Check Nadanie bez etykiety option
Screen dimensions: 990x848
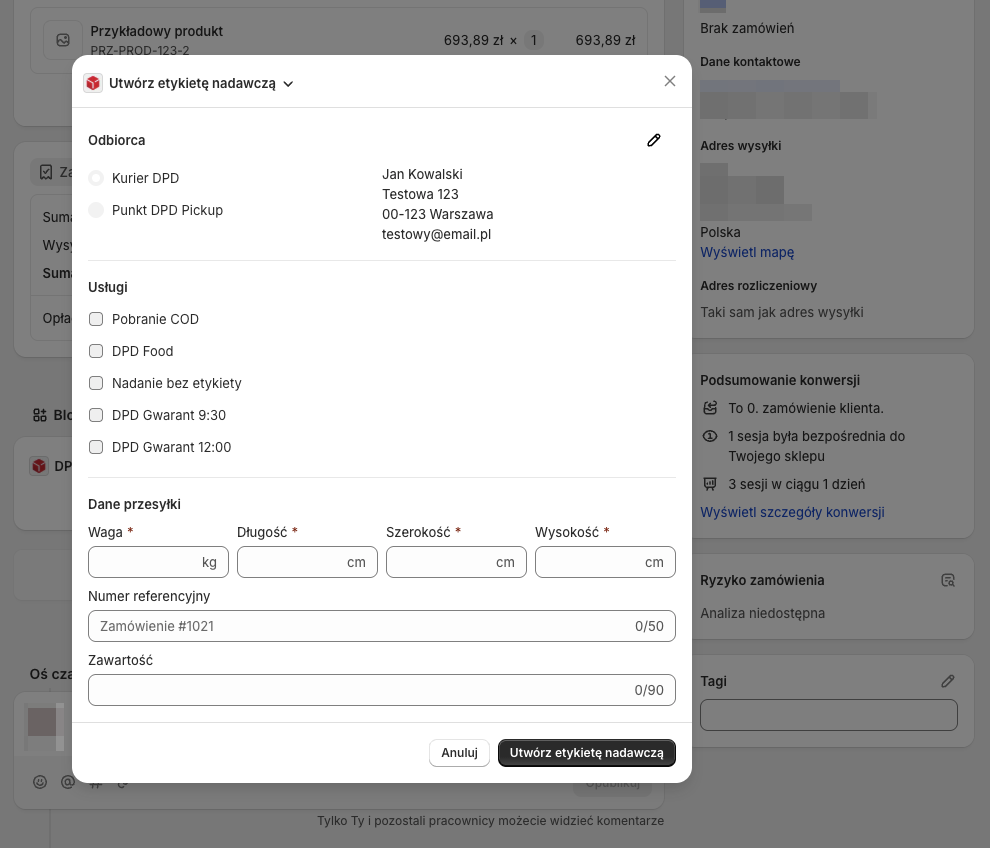pos(96,383)
